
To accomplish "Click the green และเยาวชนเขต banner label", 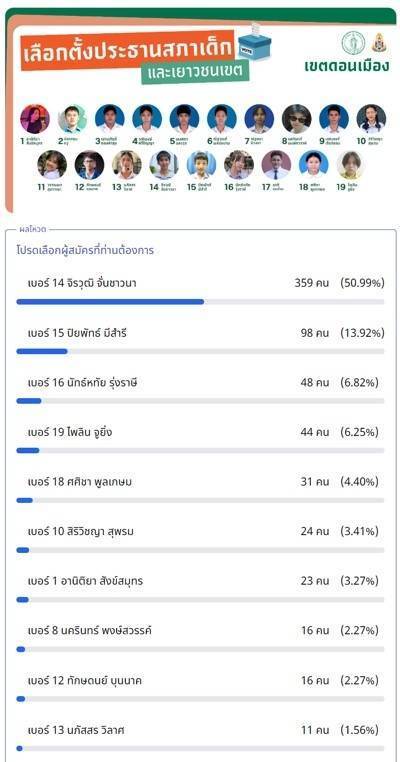I will [195, 71].
